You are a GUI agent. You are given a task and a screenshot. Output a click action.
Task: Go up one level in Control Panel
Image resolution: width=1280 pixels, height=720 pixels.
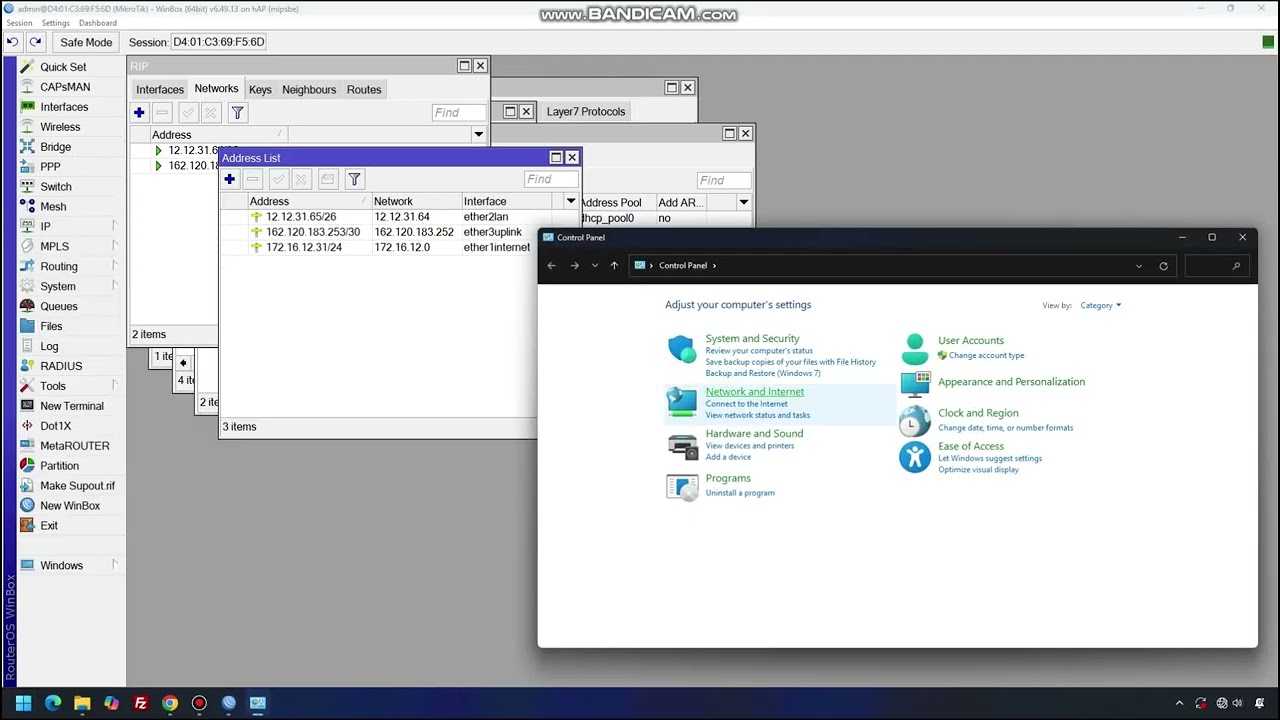(614, 266)
